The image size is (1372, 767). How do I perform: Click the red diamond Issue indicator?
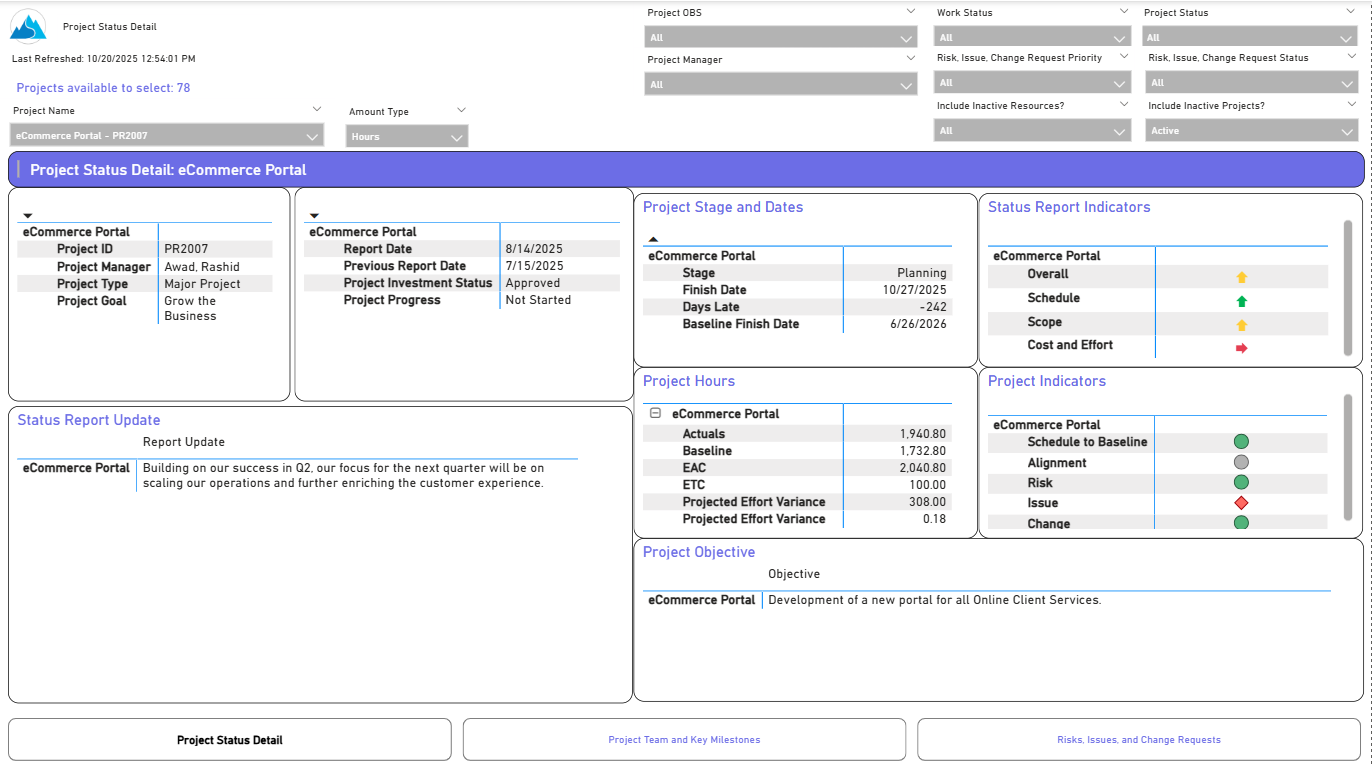(x=1241, y=503)
